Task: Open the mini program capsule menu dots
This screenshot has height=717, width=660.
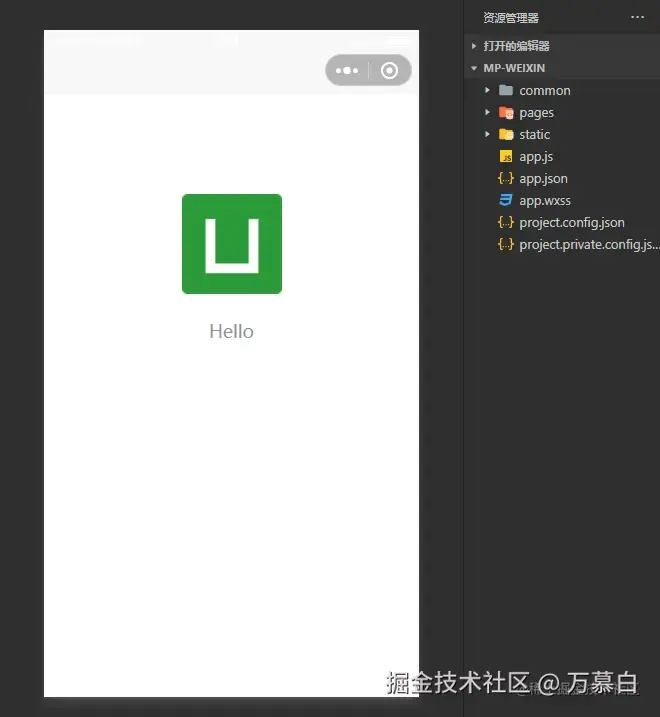Action: [347, 70]
